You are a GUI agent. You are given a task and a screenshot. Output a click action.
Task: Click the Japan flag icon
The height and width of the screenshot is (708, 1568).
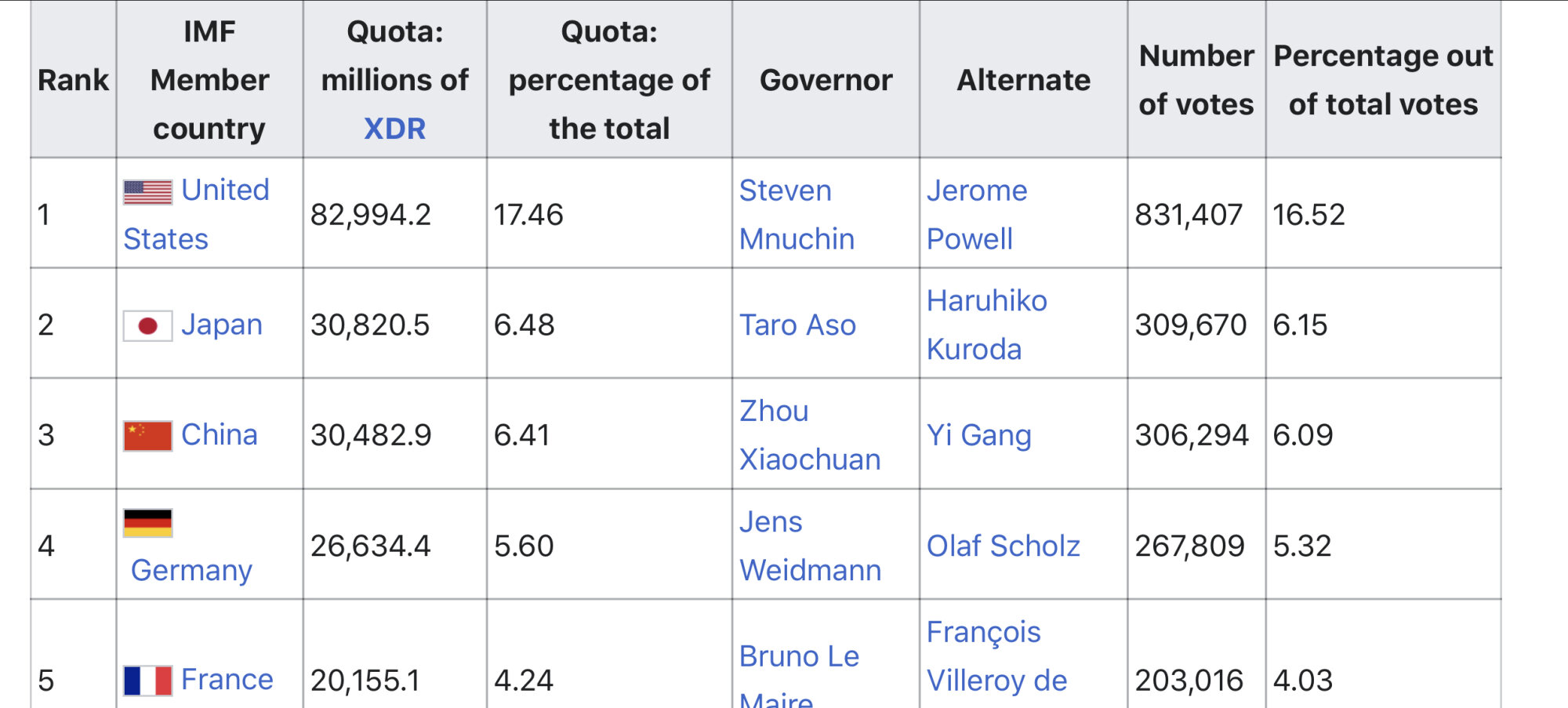(x=147, y=325)
